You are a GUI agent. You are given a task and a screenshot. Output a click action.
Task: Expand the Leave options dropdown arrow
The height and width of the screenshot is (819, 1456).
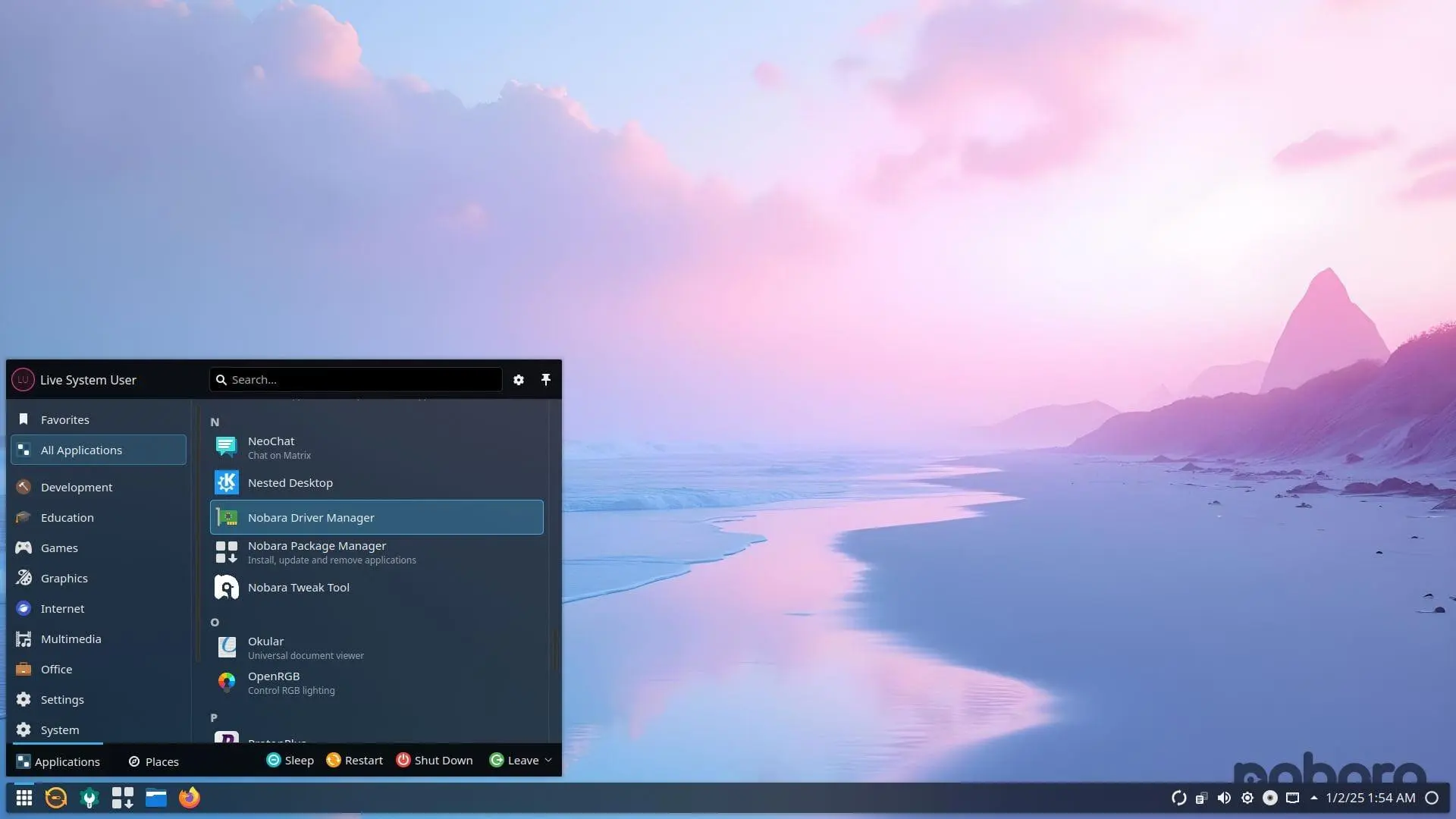(548, 760)
